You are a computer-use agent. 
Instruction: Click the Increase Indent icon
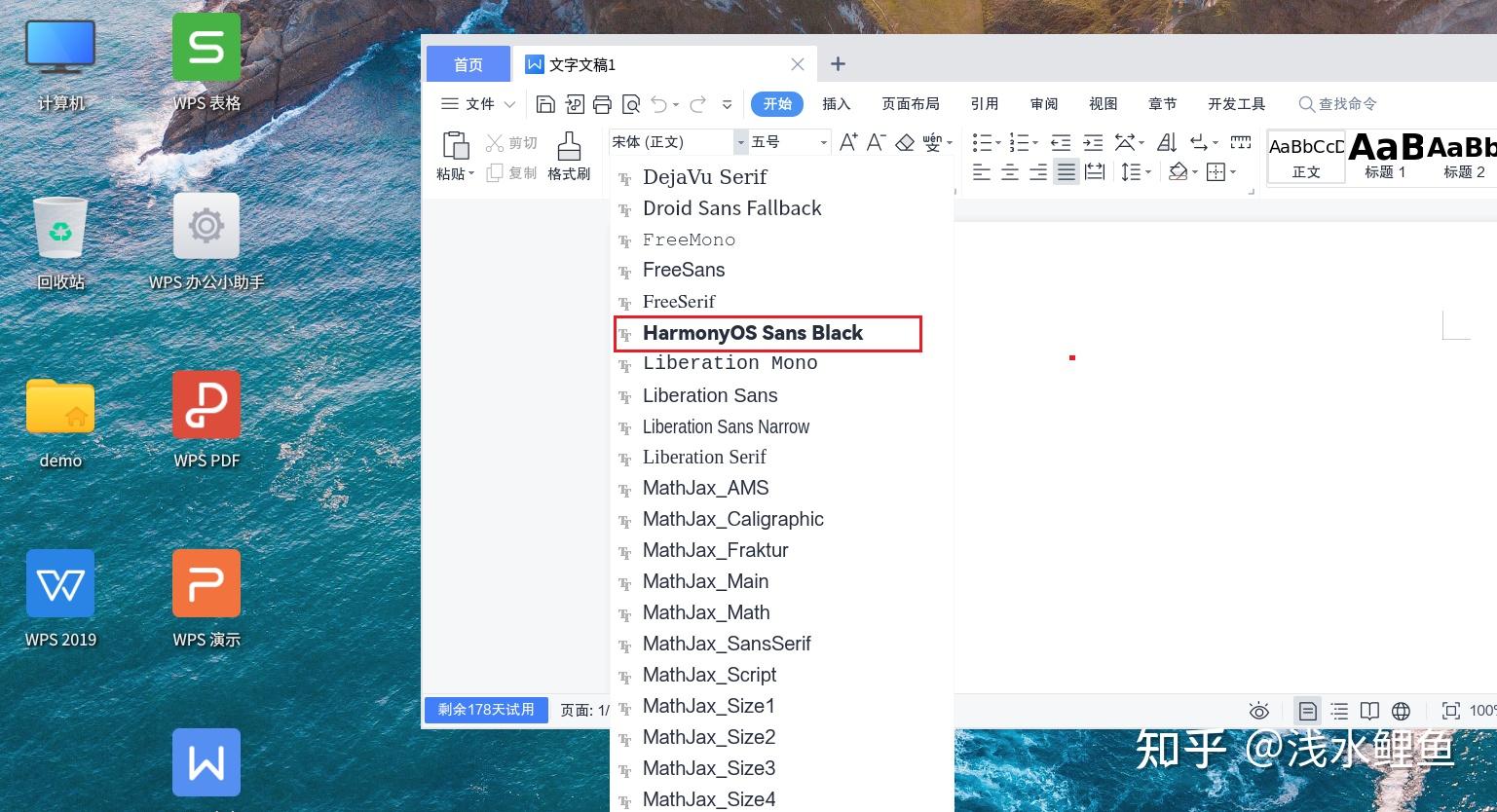pyautogui.click(x=1093, y=143)
